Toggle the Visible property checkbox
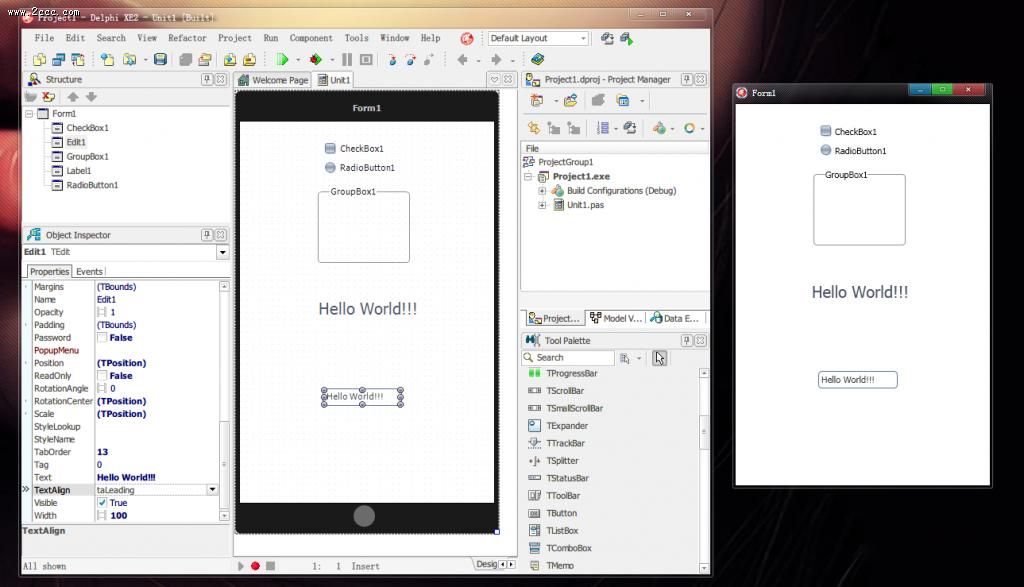Viewport: 1024px width, 587px height. 102,503
